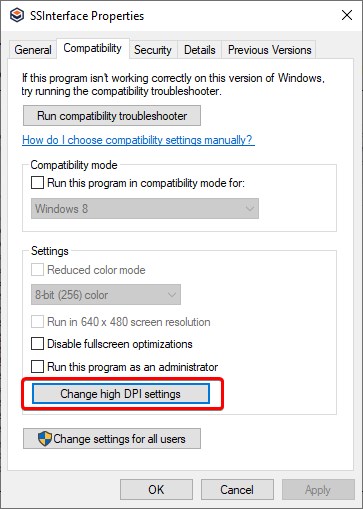Select the Compatibility tab
The width and height of the screenshot is (363, 509).
point(93,48)
